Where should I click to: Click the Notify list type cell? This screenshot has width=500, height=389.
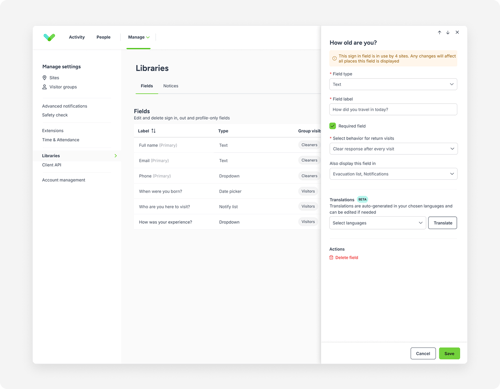point(228,207)
